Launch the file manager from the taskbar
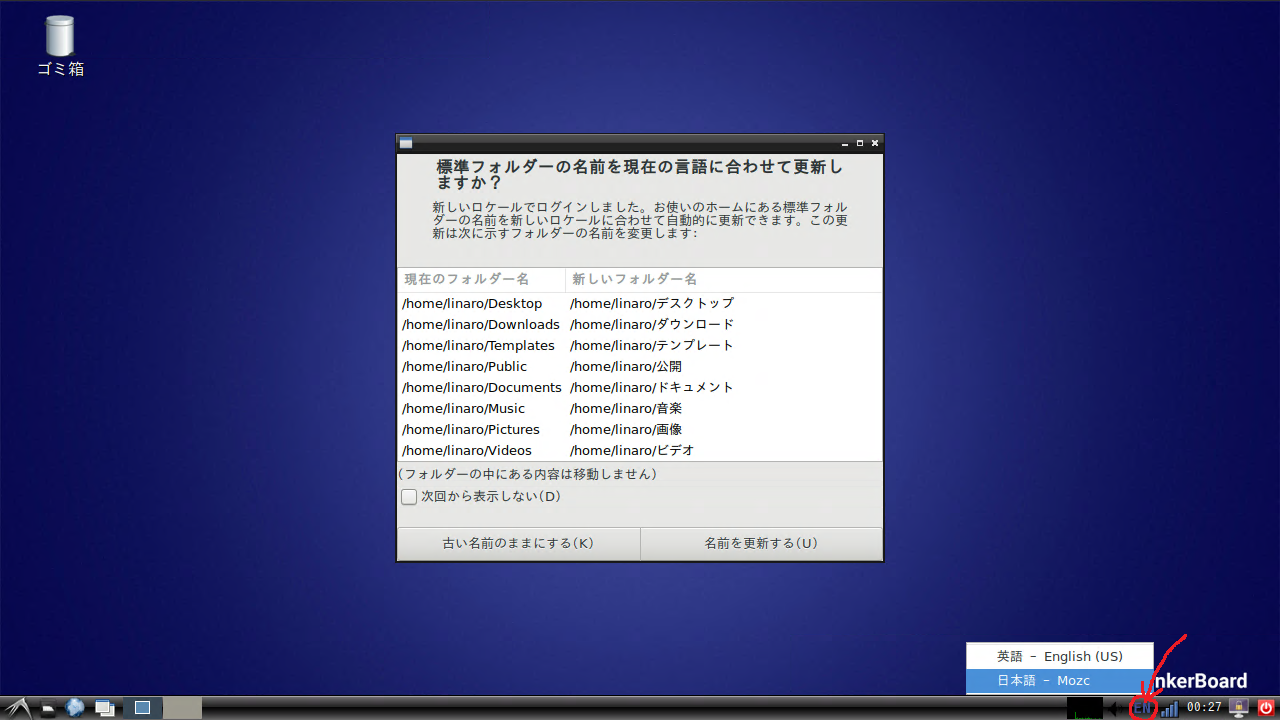The height and width of the screenshot is (720, 1280). [x=48, y=710]
